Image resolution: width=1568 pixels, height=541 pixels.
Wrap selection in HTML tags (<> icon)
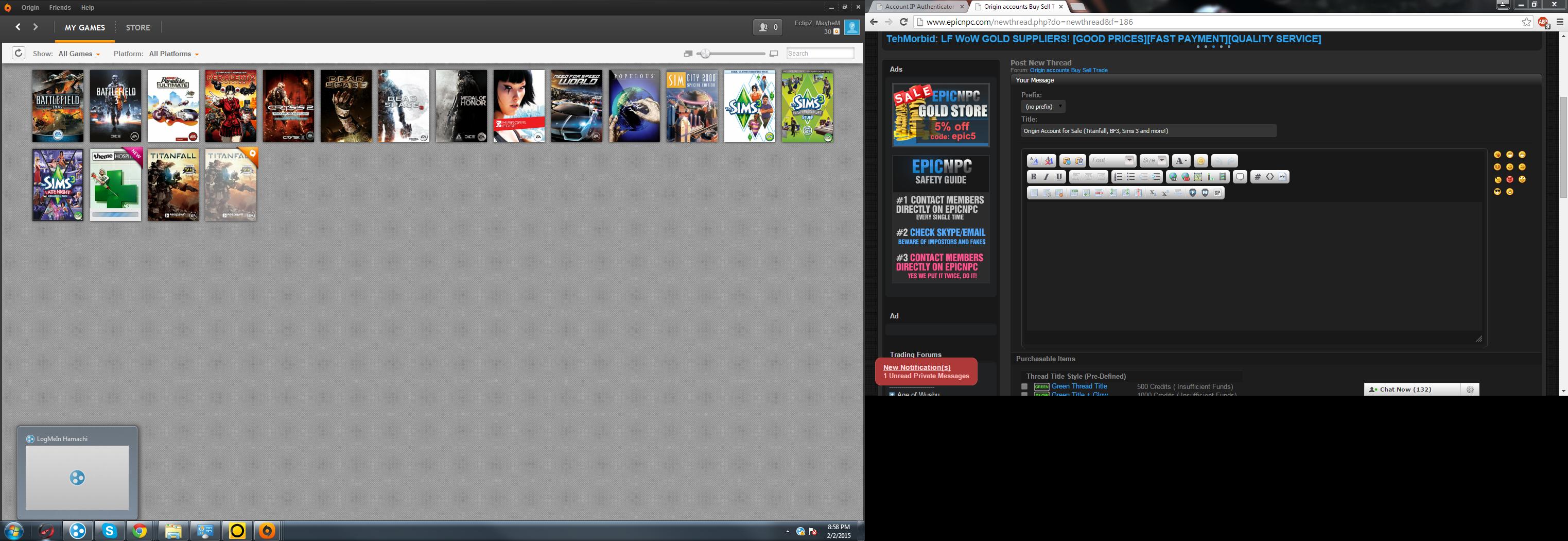point(1270,177)
